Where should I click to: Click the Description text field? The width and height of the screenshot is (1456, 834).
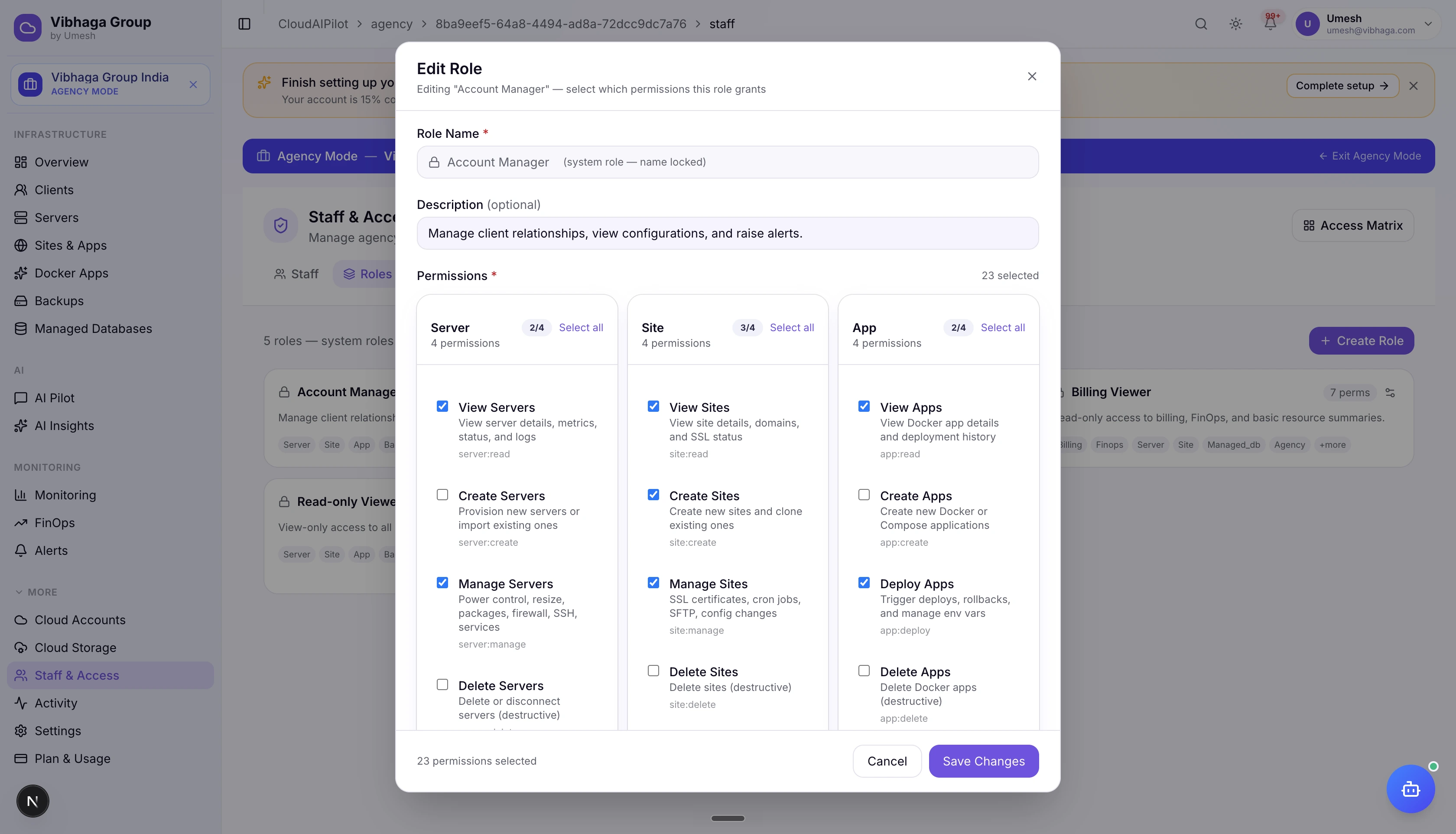[x=728, y=233]
